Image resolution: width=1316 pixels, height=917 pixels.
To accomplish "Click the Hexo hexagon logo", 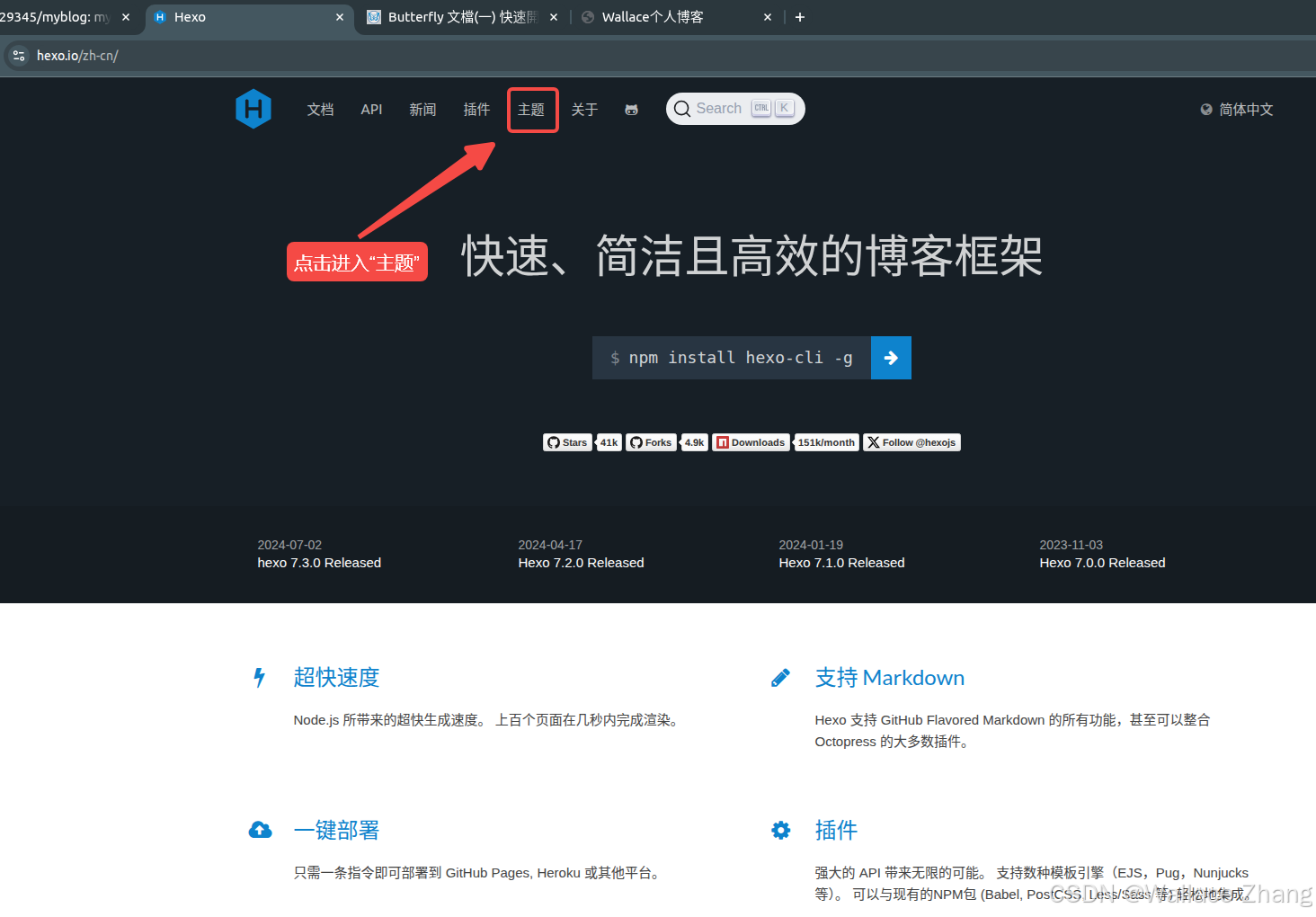I will coord(253,109).
